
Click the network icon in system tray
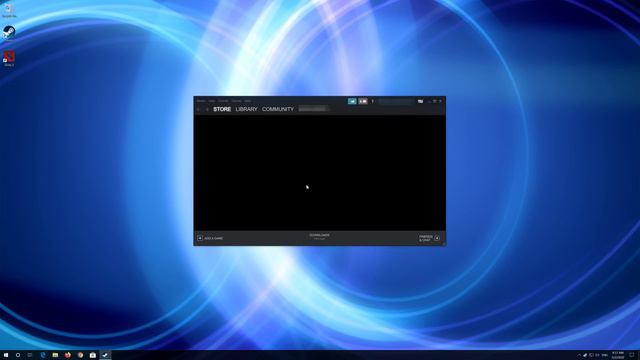coord(591,355)
